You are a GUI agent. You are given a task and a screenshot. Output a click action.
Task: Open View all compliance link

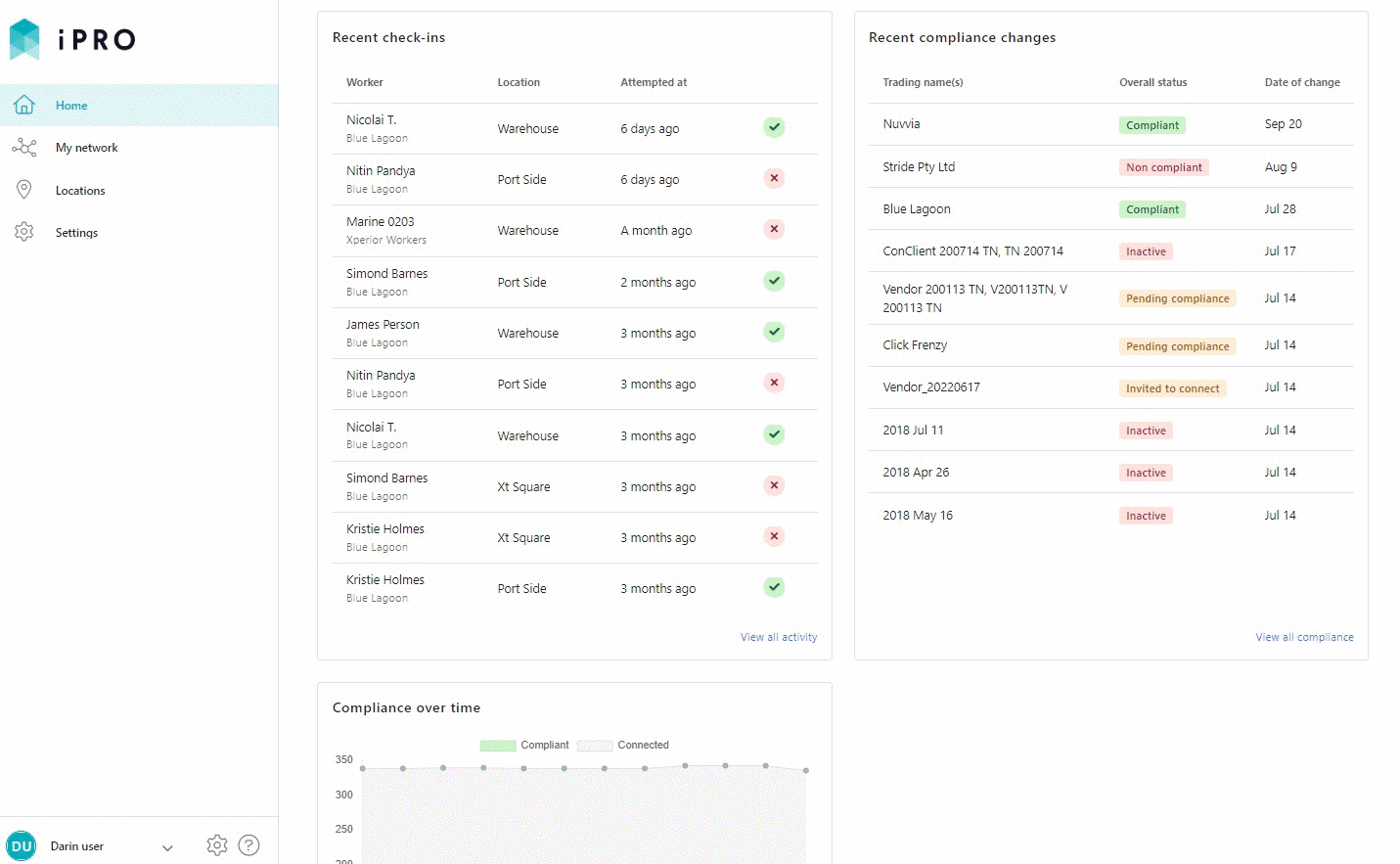(x=1304, y=637)
